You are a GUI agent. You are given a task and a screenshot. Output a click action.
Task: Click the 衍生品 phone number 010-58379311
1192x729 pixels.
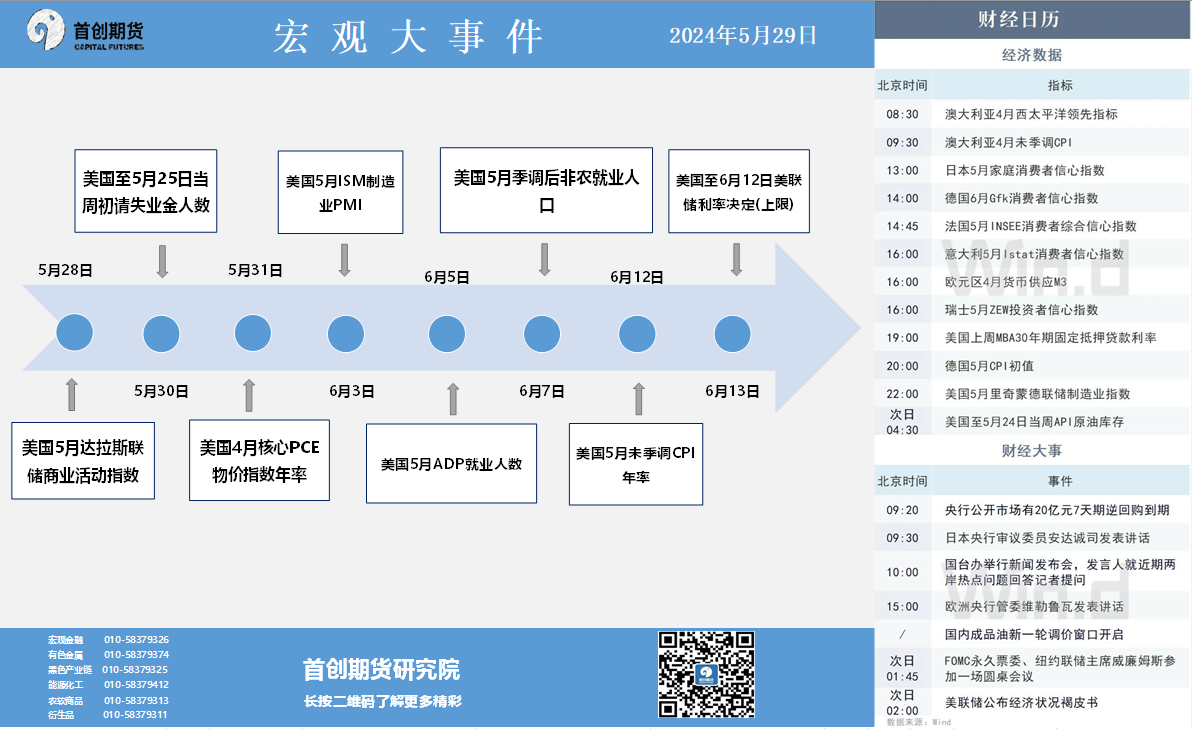click(x=135, y=715)
